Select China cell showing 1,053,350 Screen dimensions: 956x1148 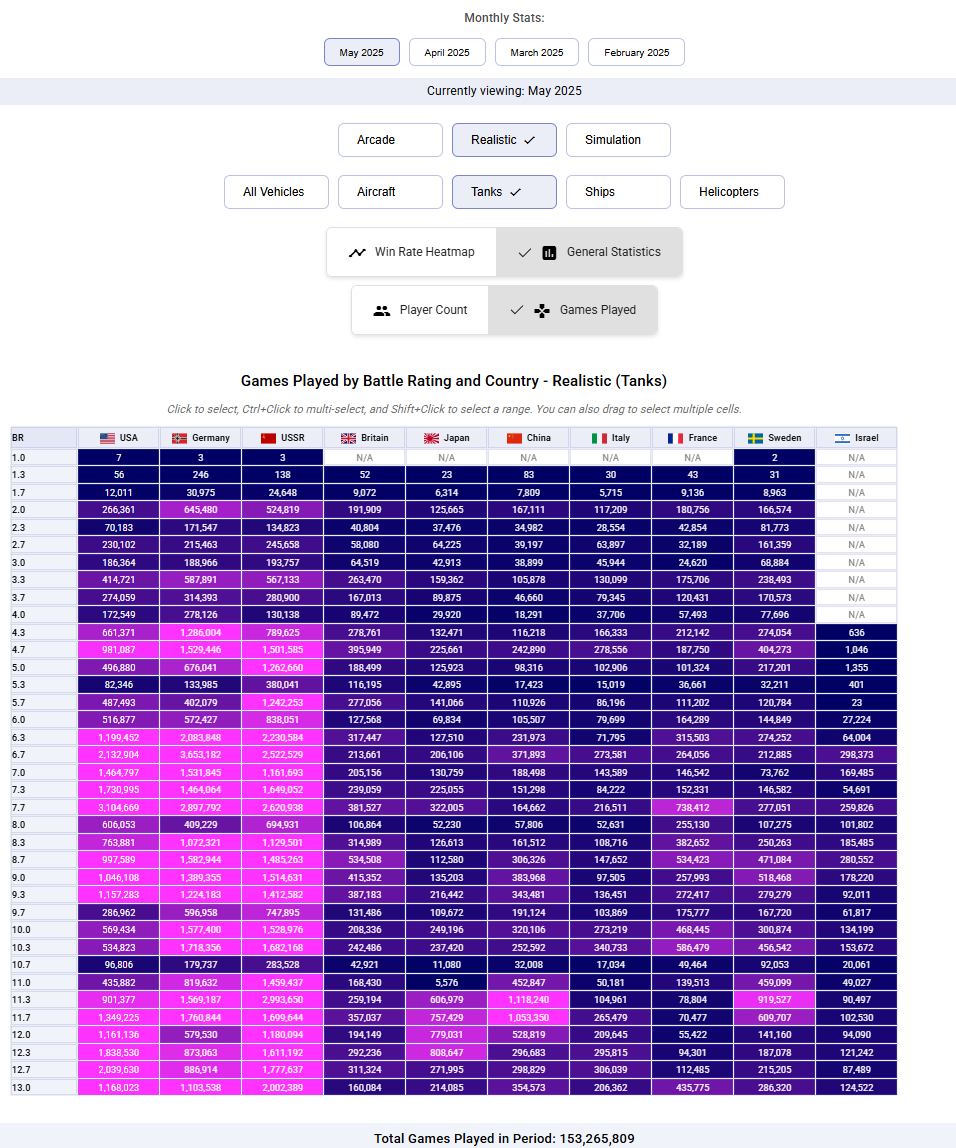[529, 1018]
